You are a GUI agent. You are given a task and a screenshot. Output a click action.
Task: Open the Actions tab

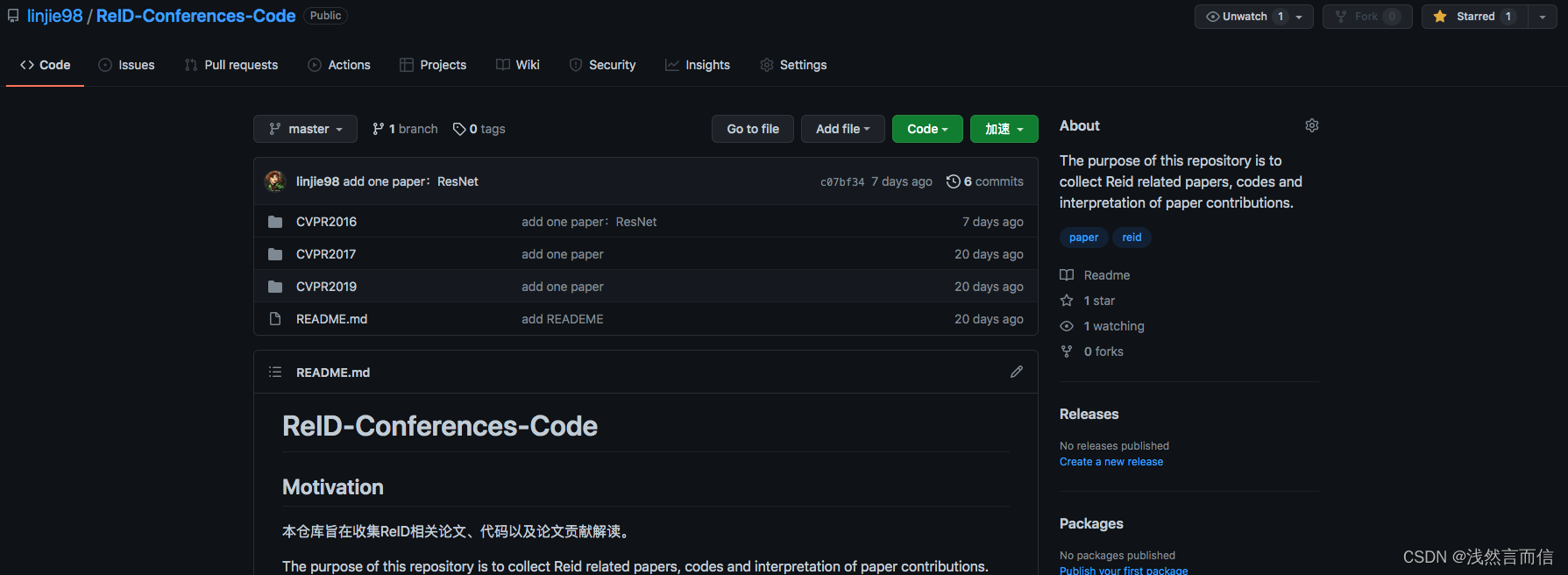coord(339,65)
